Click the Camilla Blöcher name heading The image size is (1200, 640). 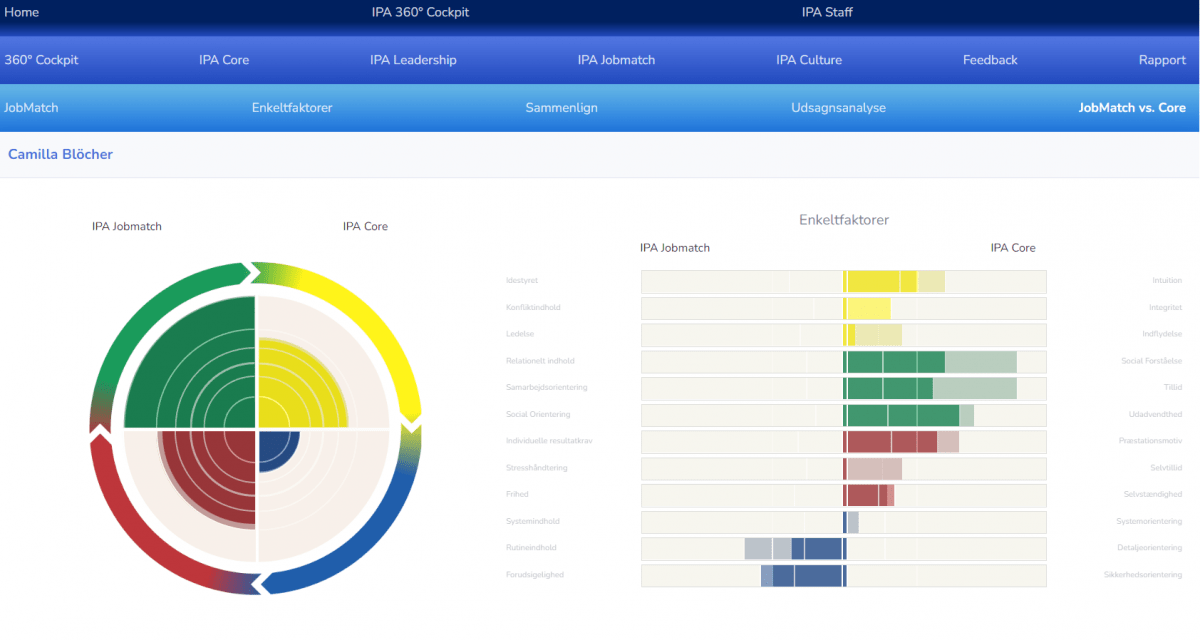(61, 154)
